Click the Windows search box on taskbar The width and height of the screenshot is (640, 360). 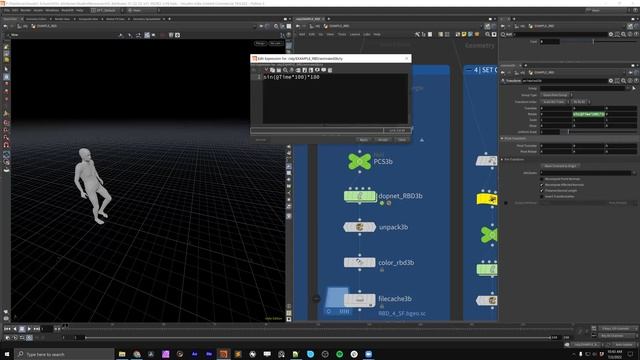[x=64, y=354]
